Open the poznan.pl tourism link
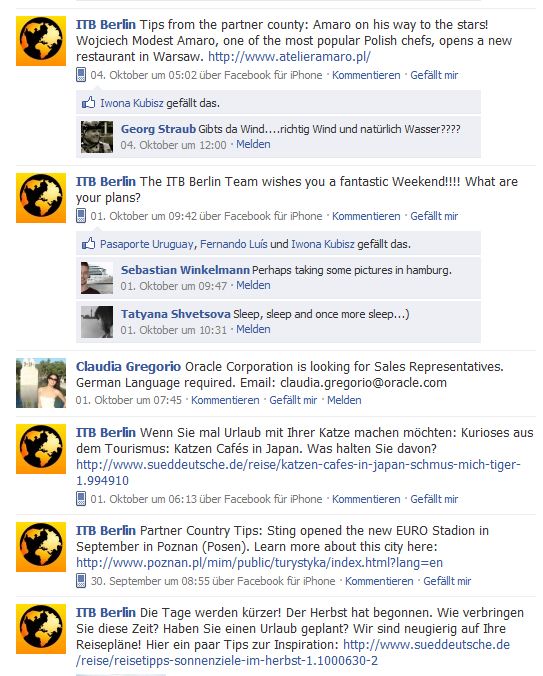The image size is (543, 676). tap(259, 563)
